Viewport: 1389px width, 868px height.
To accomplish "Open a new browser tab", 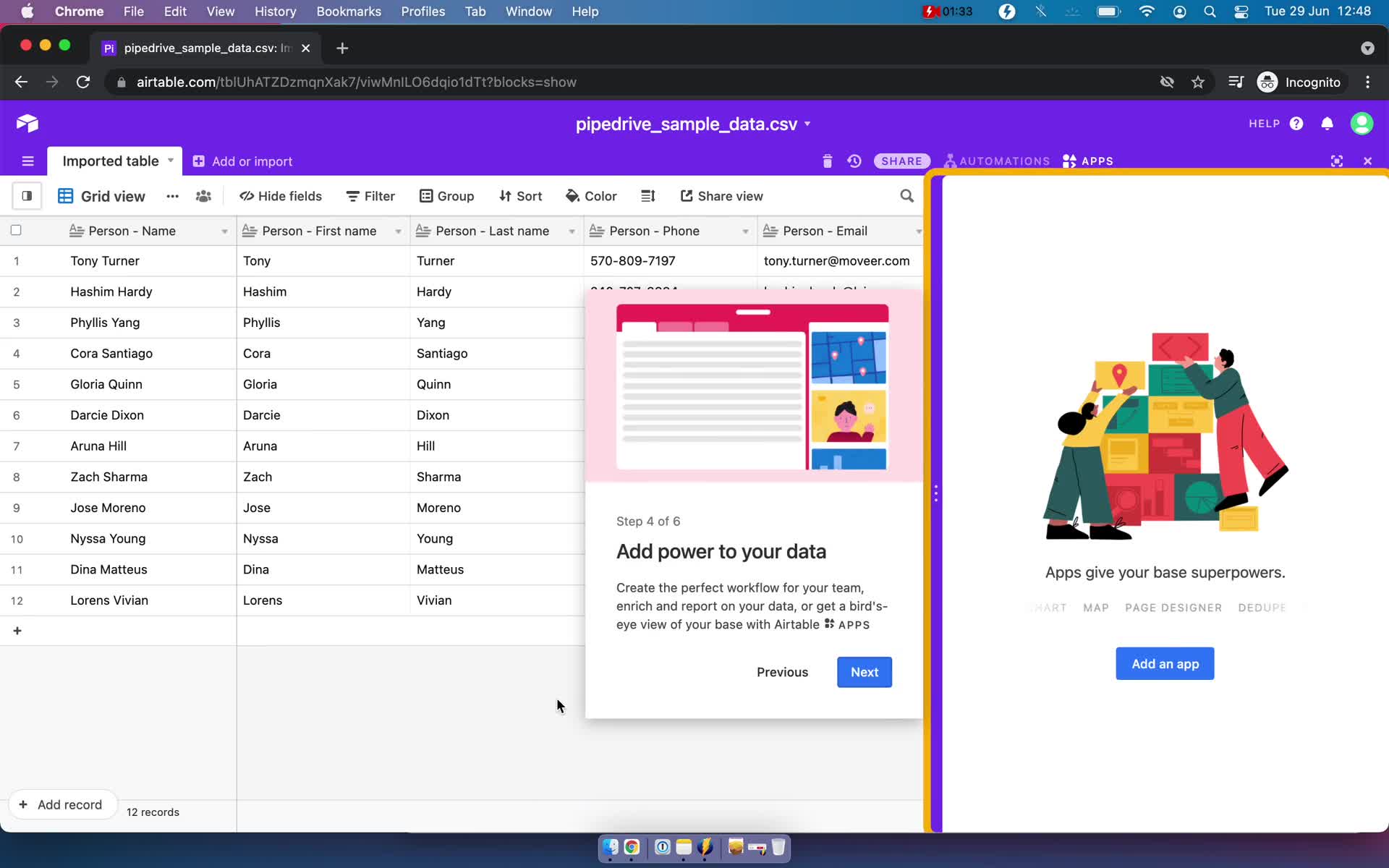I will coord(342,48).
